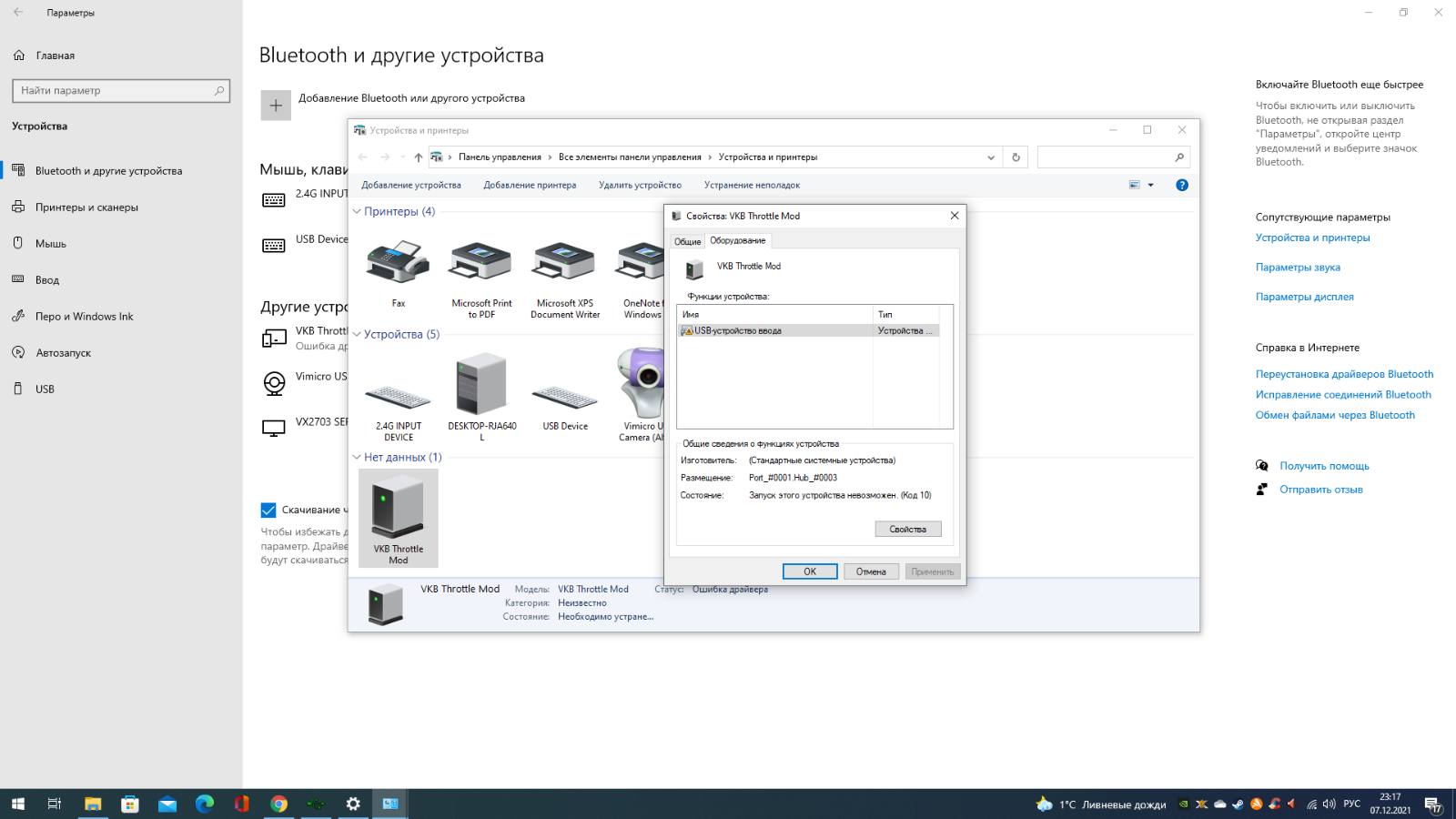Open Перо и Windows Ink settings
Image resolution: width=1456 pixels, height=819 pixels.
[x=84, y=317]
